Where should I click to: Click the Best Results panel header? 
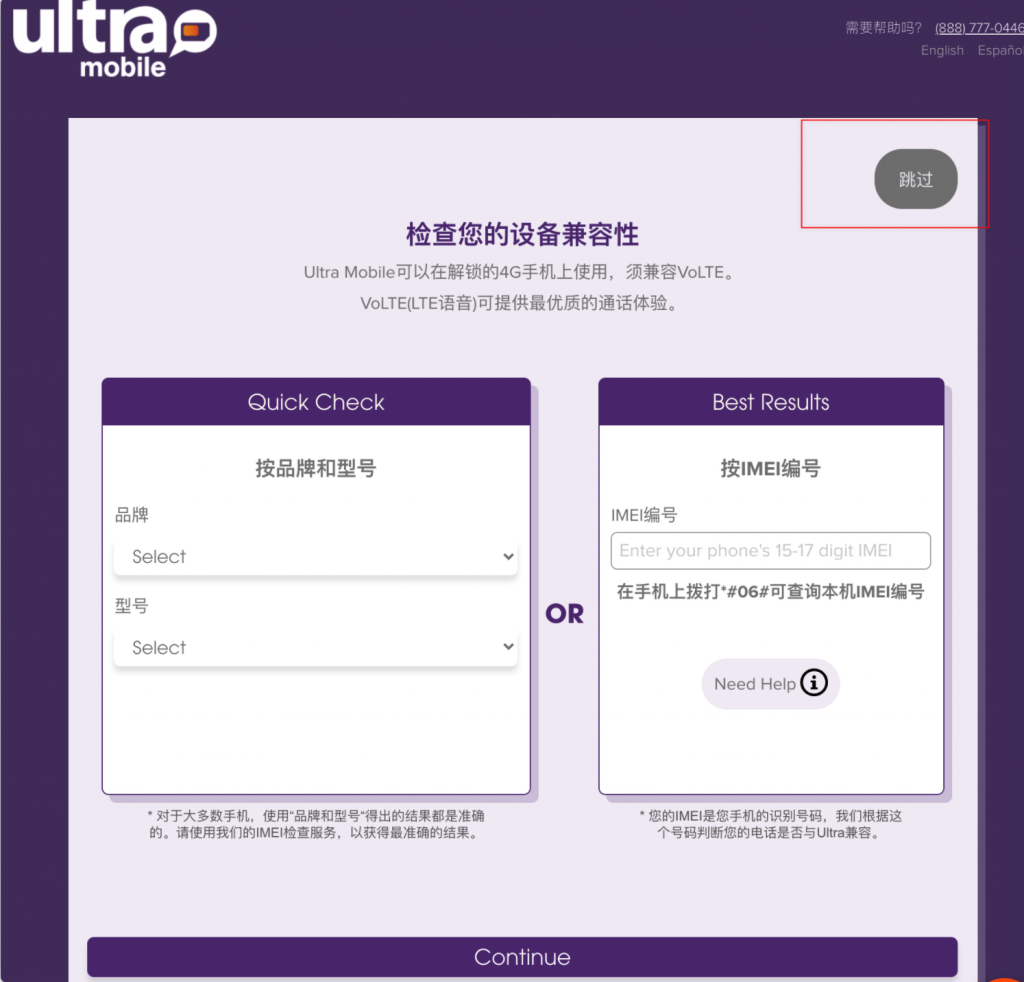tap(771, 402)
